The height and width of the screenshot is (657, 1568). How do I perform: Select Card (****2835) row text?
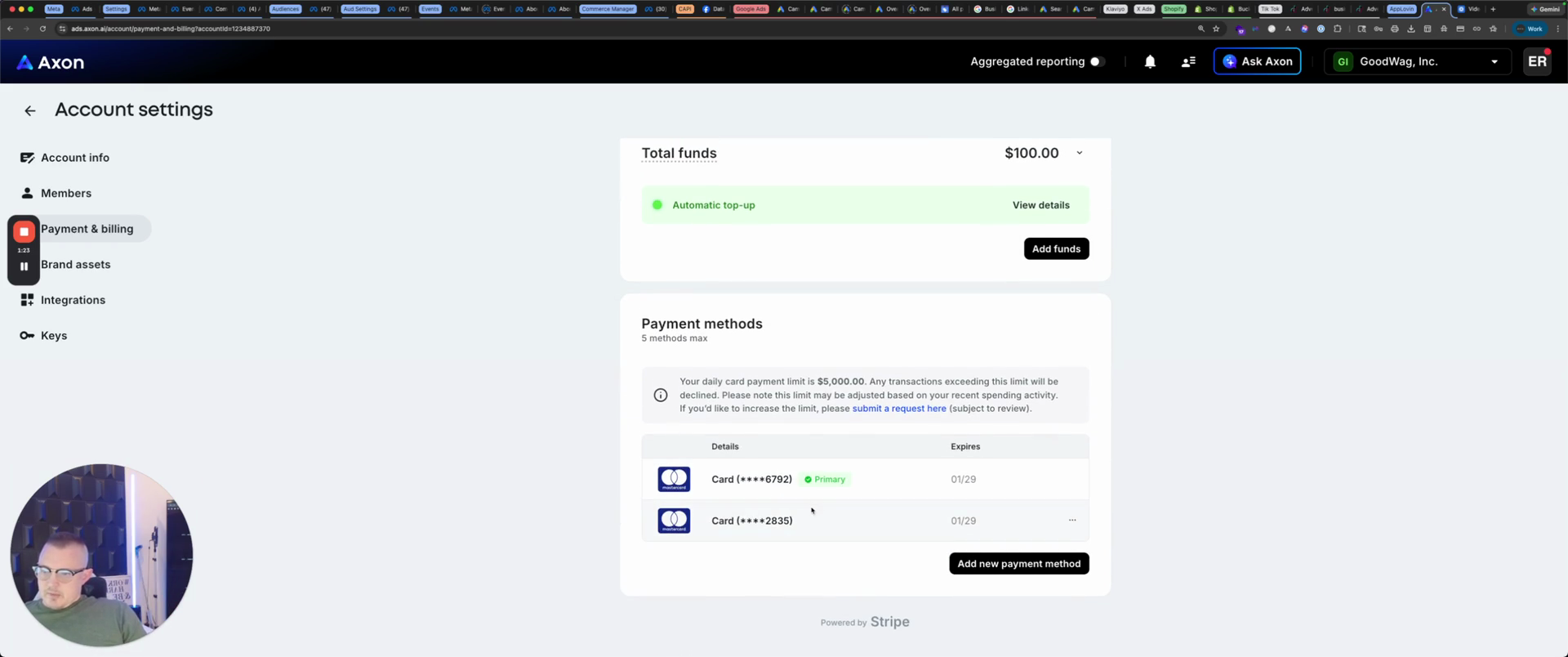click(751, 521)
